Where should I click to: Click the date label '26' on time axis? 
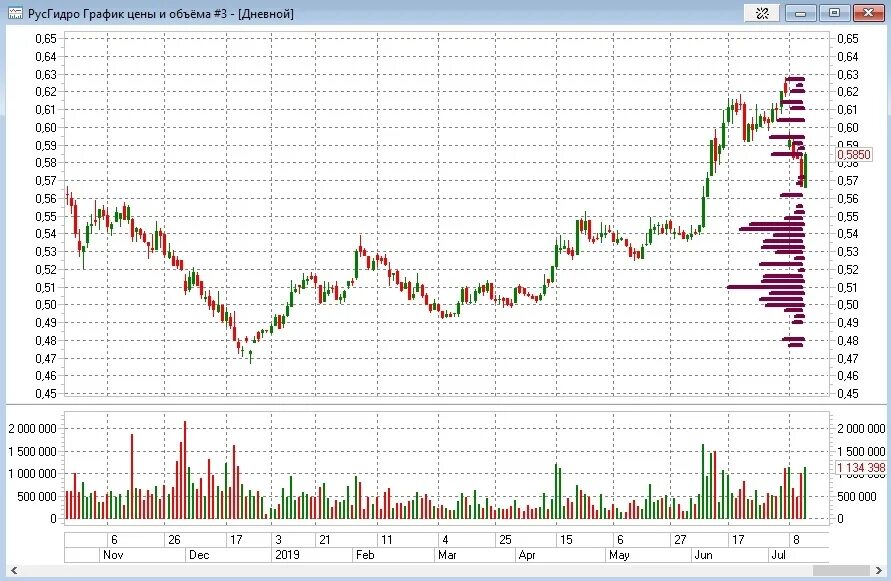(x=174, y=540)
